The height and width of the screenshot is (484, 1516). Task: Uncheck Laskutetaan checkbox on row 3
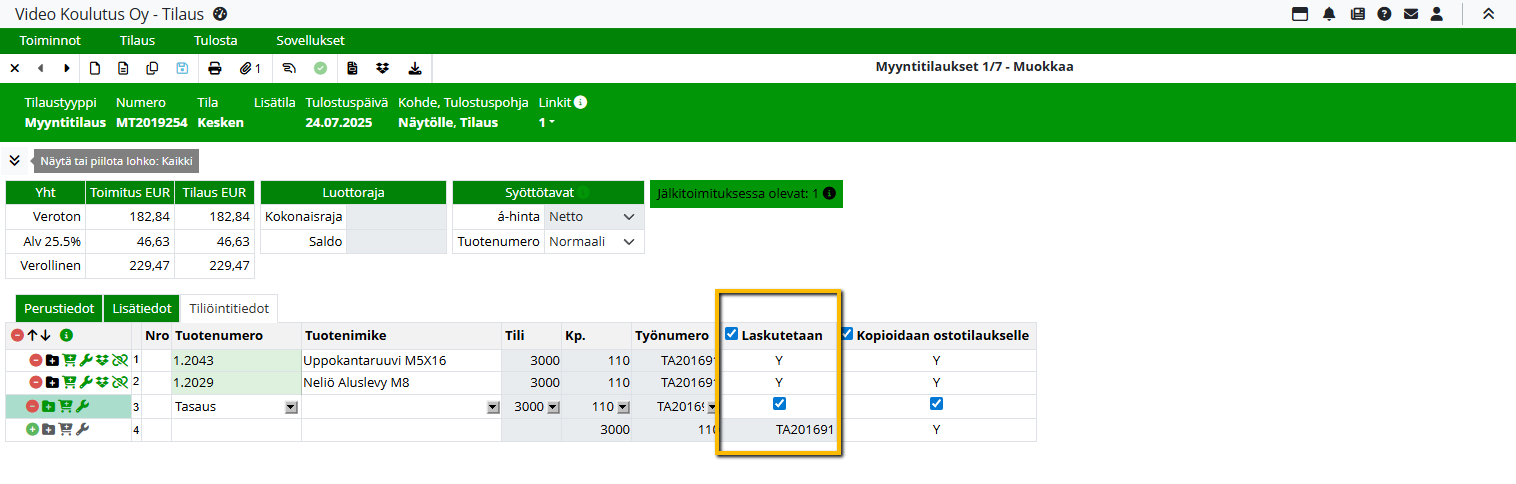(780, 404)
